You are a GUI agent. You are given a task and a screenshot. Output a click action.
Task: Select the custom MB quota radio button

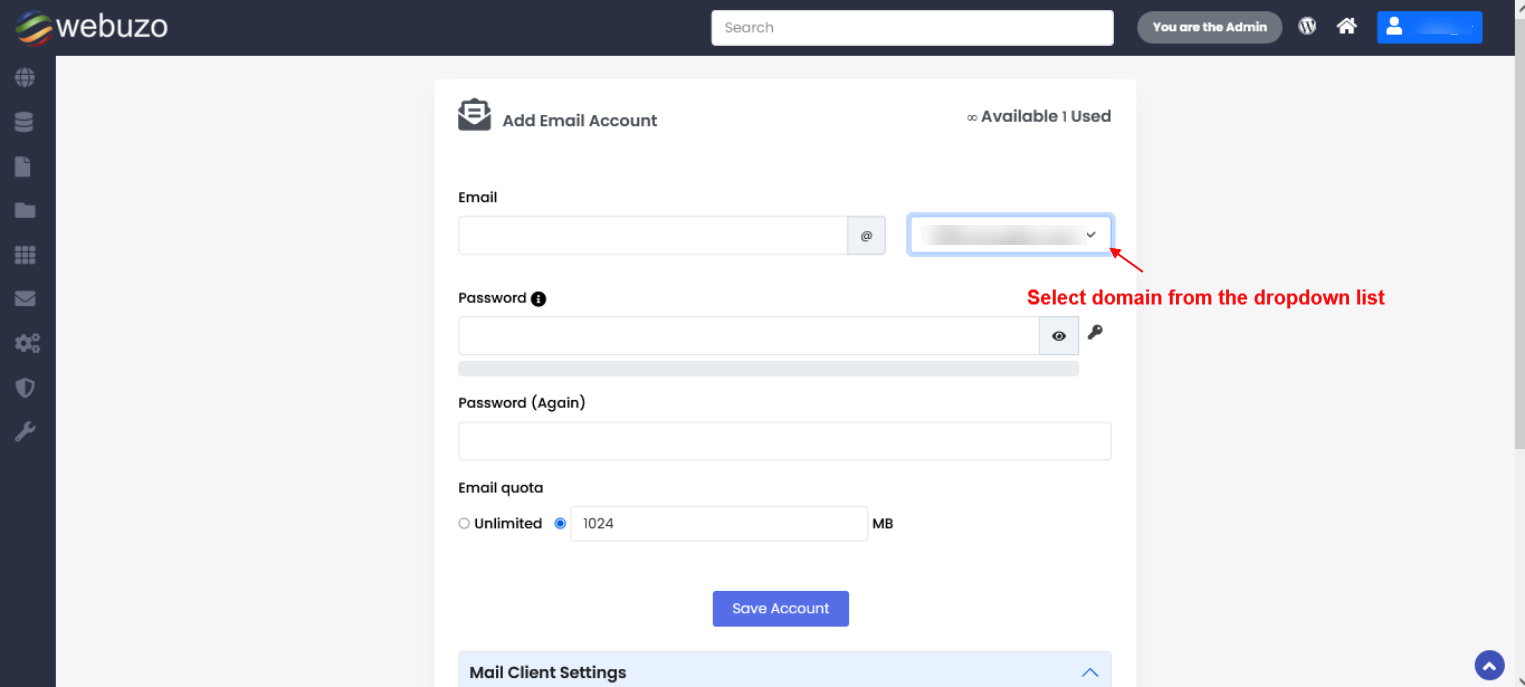pos(560,523)
